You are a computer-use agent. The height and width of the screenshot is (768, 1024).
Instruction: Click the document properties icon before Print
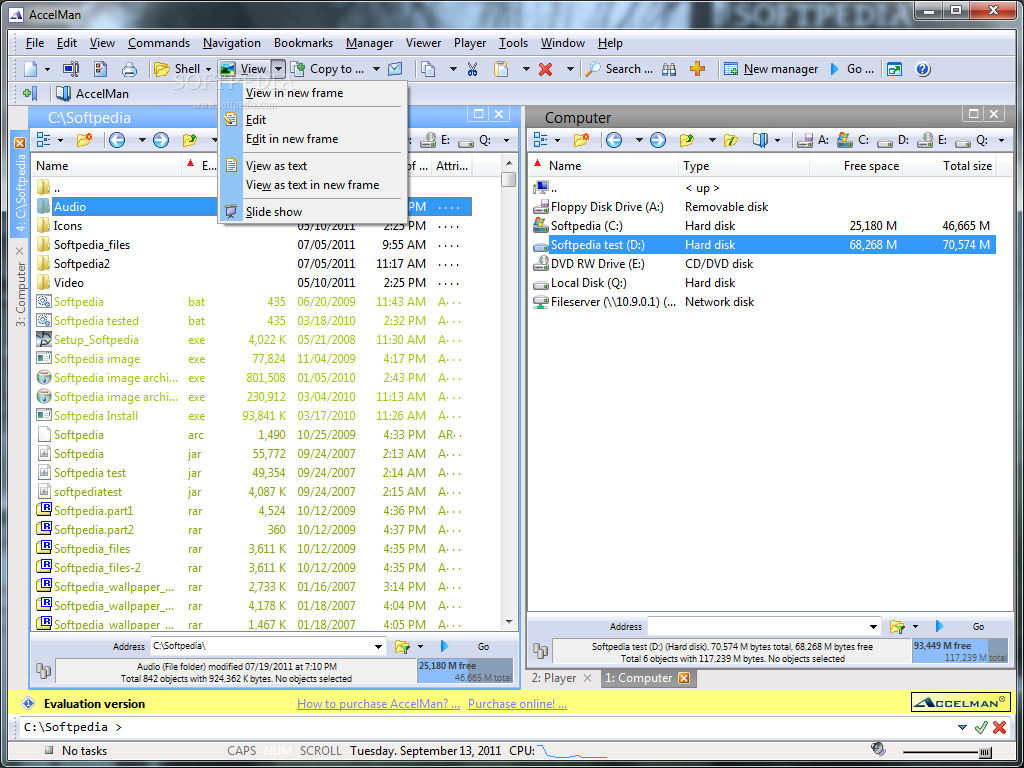click(101, 69)
